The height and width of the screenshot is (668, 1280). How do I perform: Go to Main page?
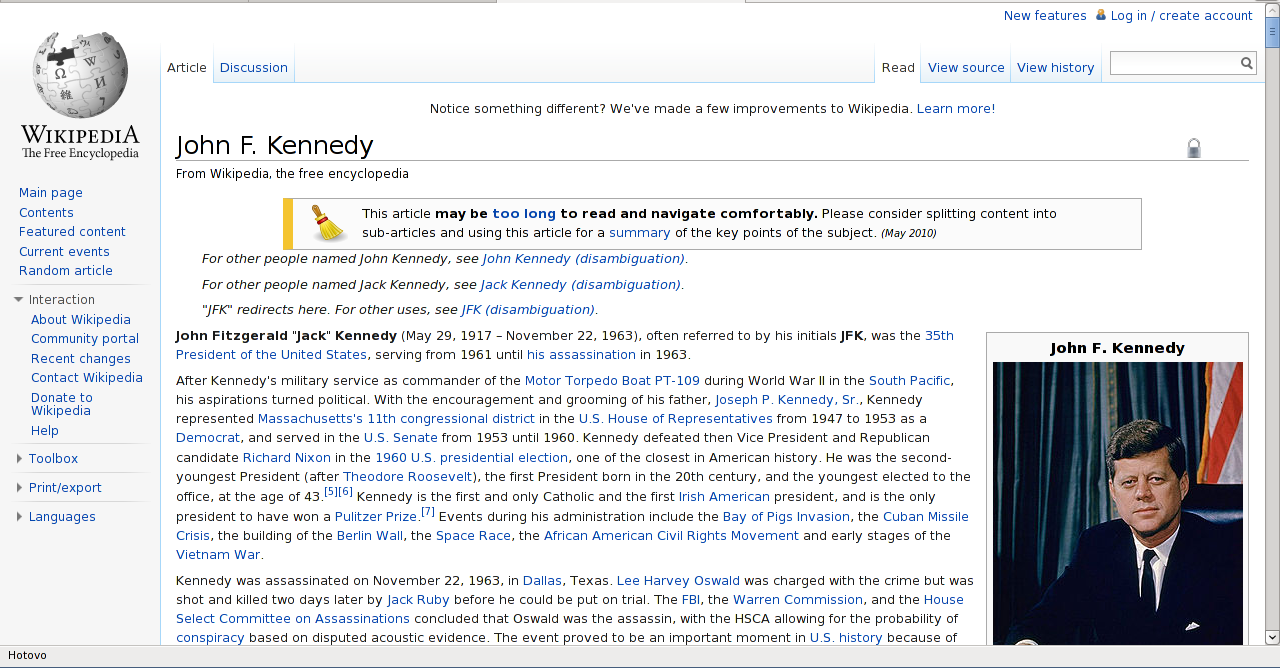(51, 193)
